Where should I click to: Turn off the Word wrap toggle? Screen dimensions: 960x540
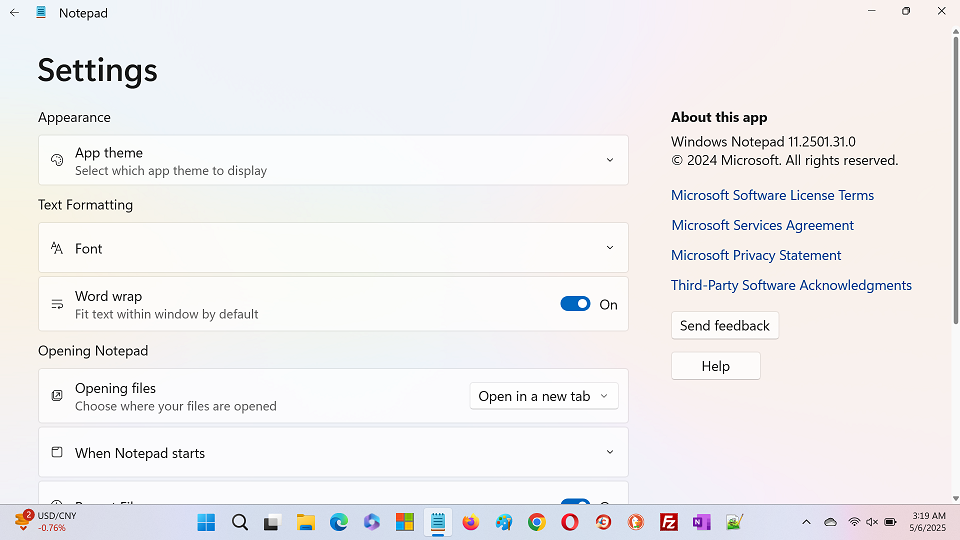575,304
